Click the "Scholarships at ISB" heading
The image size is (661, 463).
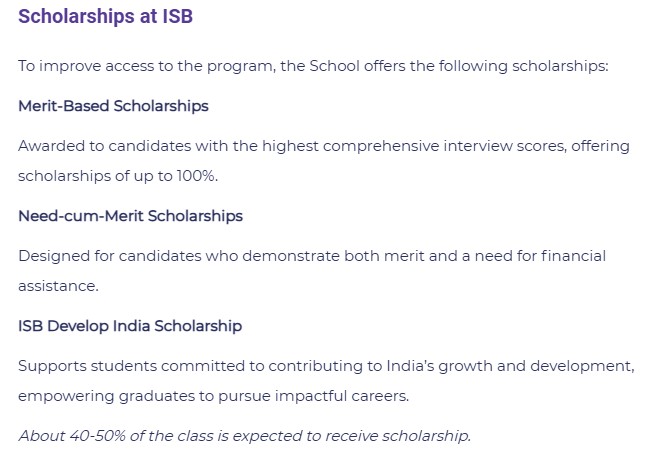tap(105, 16)
